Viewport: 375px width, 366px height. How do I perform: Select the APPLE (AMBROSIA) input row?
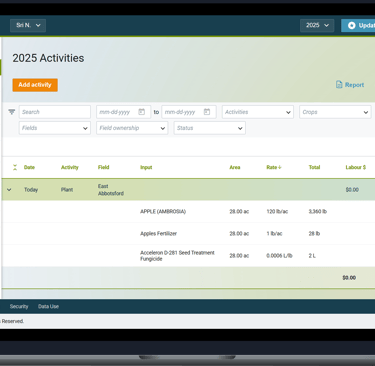click(x=188, y=211)
